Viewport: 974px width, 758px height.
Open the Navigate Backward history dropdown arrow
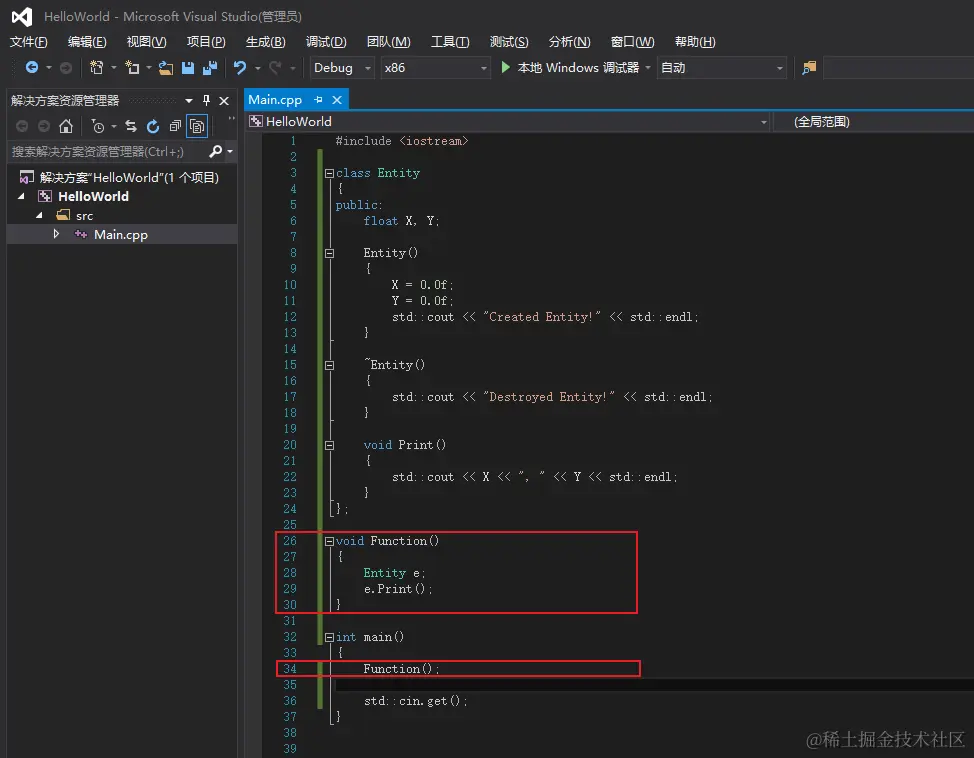coord(49,68)
